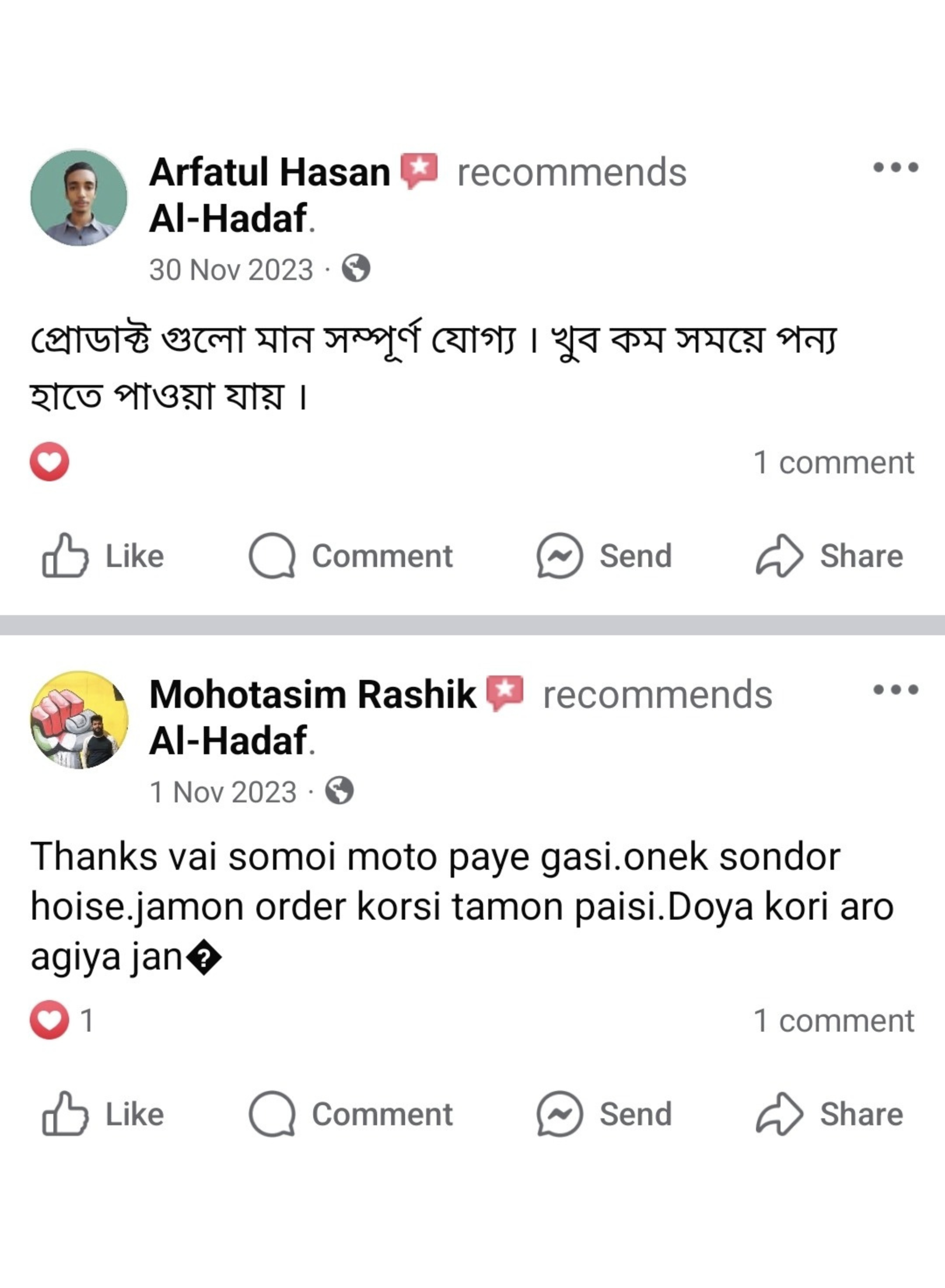View the 1 comment on Mohotasim's post
The width and height of the screenshot is (945, 1288).
[833, 1021]
